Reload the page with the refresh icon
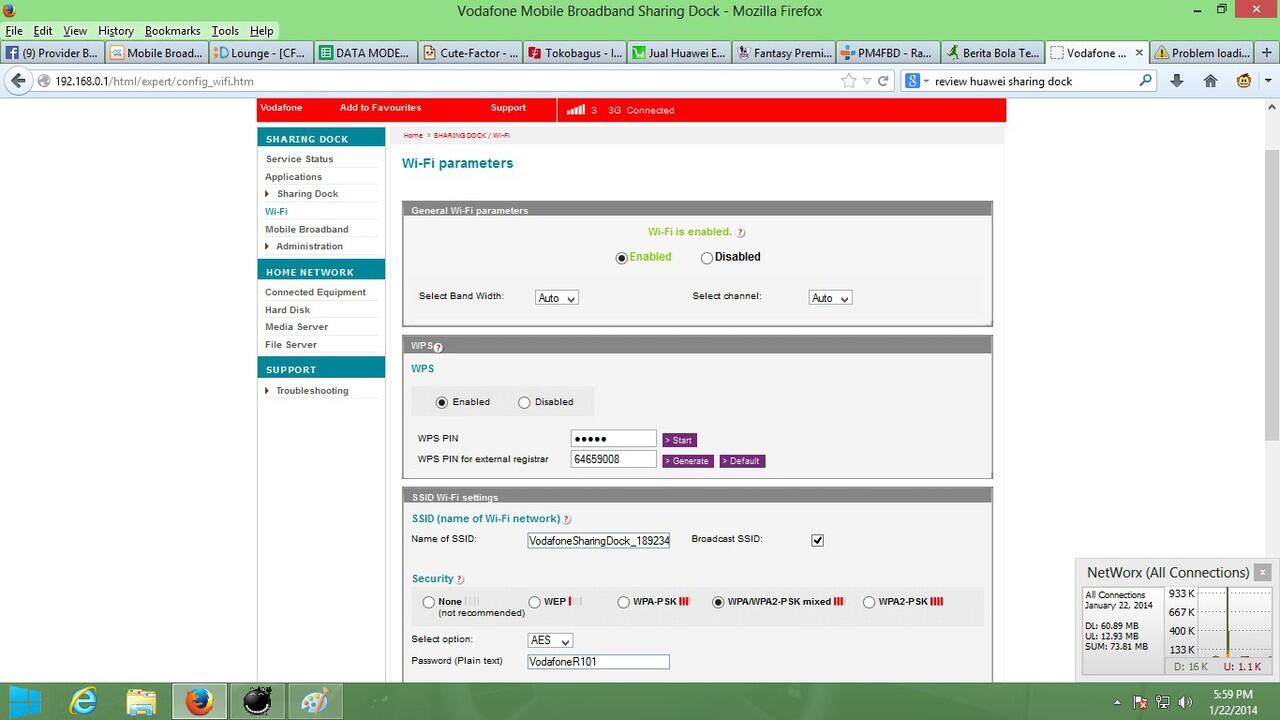Screen dimensions: 1280x720 coord(883,81)
